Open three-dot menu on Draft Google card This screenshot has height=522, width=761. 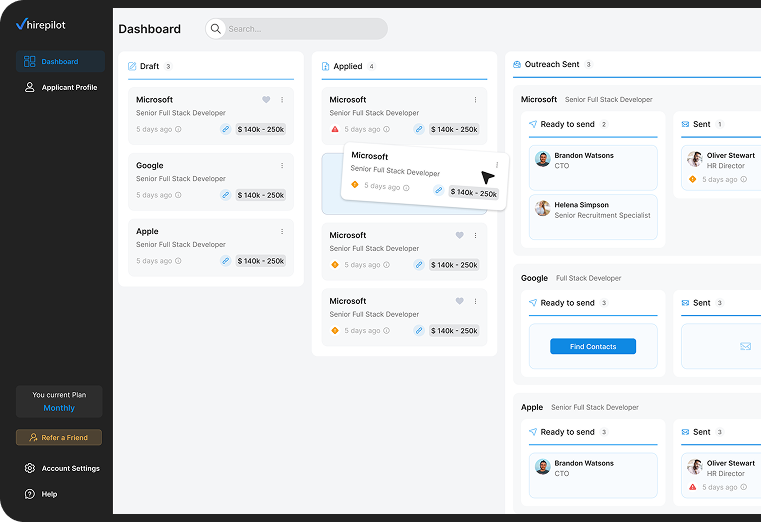click(282, 166)
